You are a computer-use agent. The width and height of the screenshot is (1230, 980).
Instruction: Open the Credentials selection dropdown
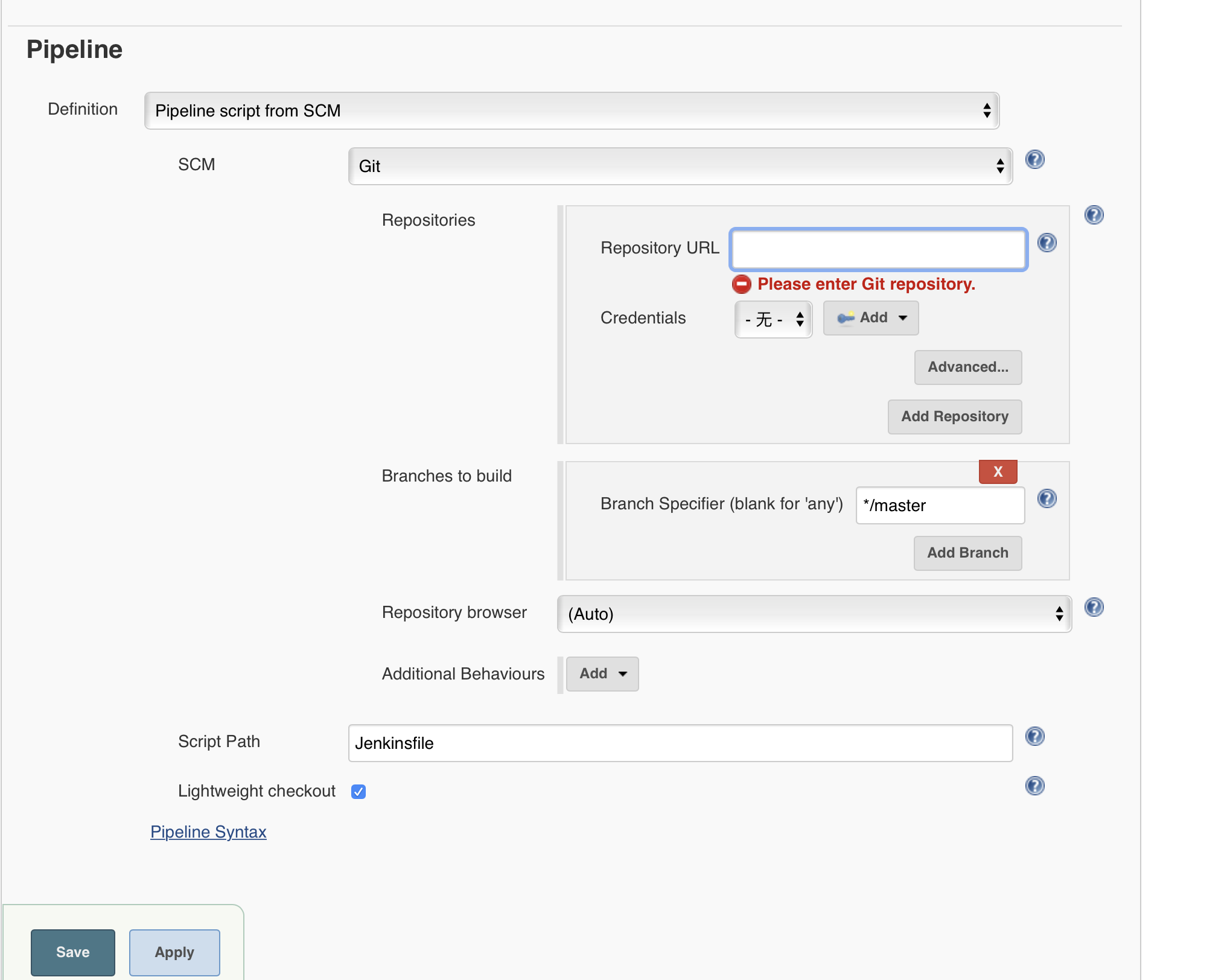[773, 319]
